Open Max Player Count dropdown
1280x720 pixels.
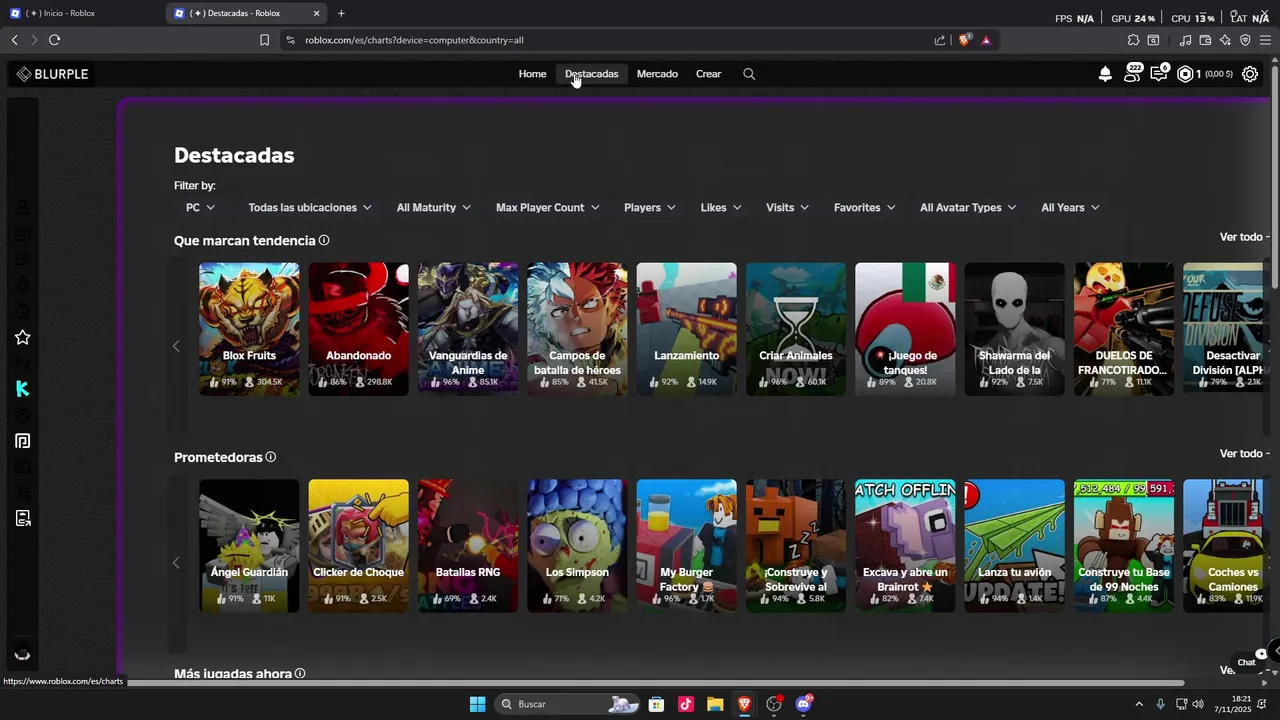[x=548, y=208]
